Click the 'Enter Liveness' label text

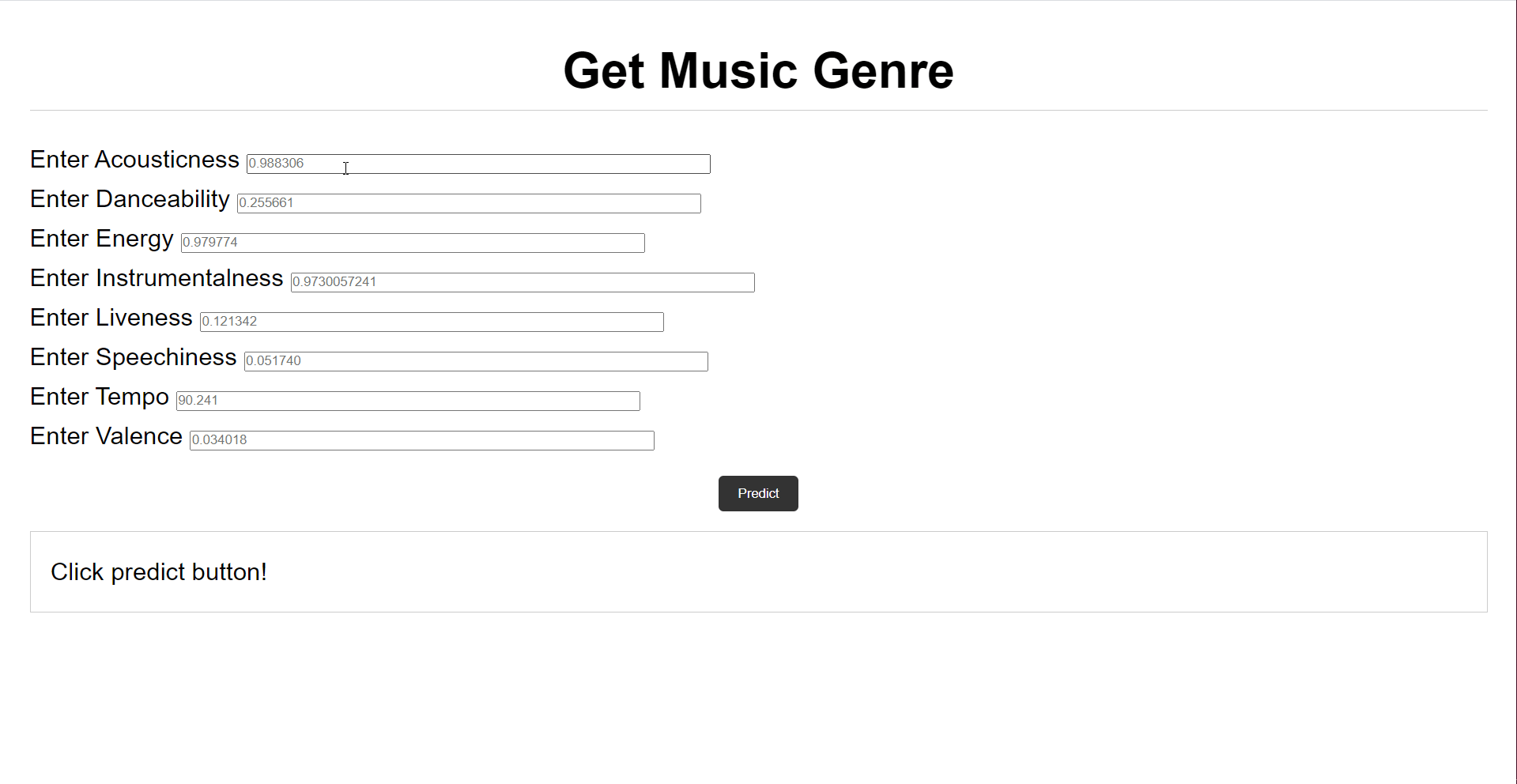point(111,318)
